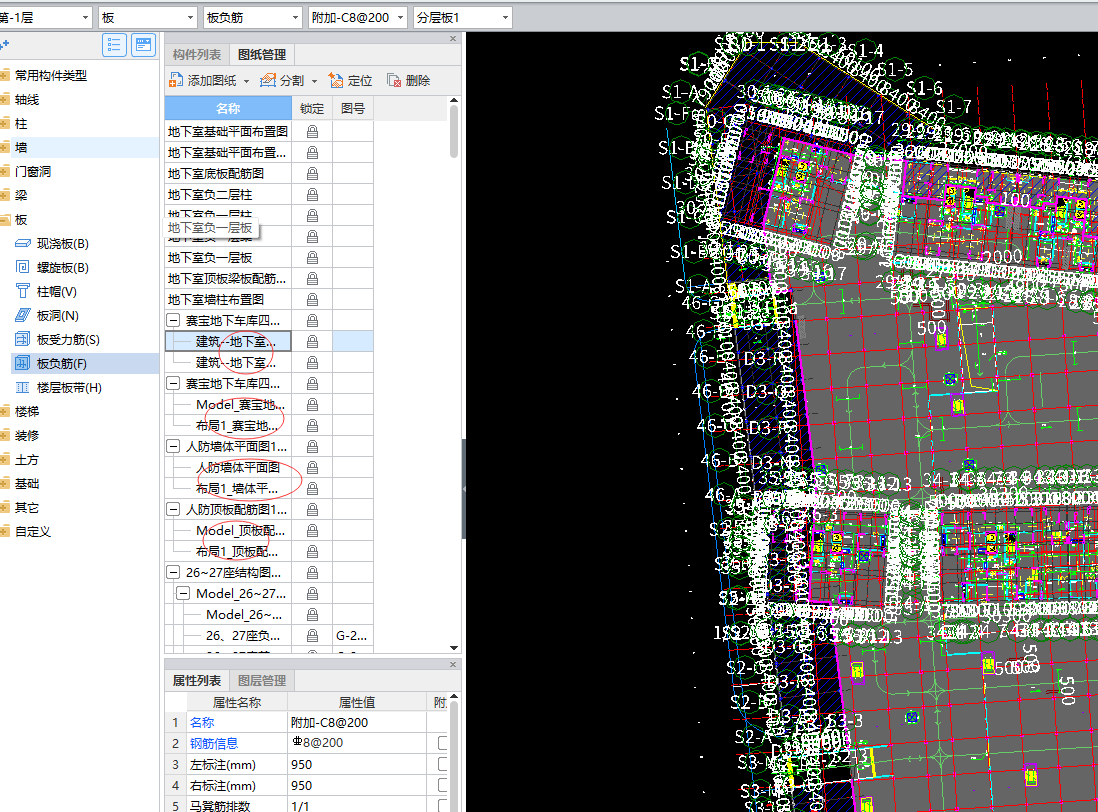Check the 钢筋信息 attach checkbox
This screenshot has height=812, width=1098.
click(x=442, y=743)
